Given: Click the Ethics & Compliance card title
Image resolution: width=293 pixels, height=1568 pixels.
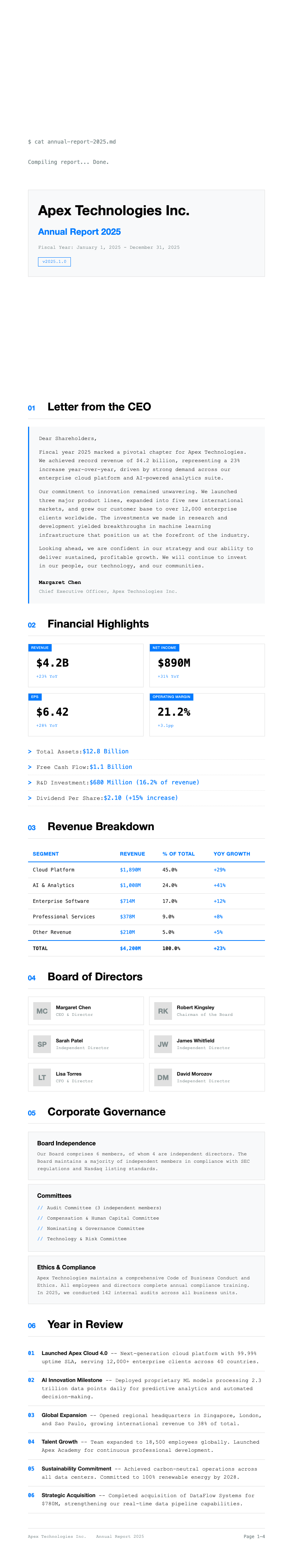Looking at the screenshot, I should tap(66, 1267).
